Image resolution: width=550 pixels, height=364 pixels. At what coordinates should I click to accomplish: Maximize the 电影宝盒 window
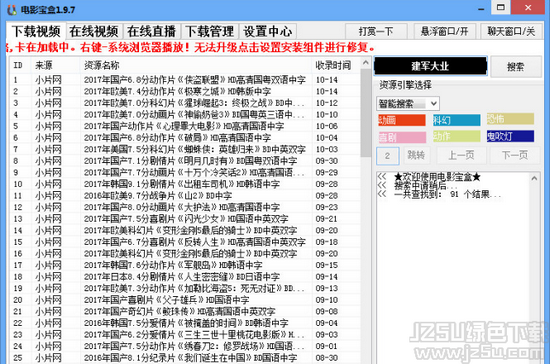[x=501, y=7]
